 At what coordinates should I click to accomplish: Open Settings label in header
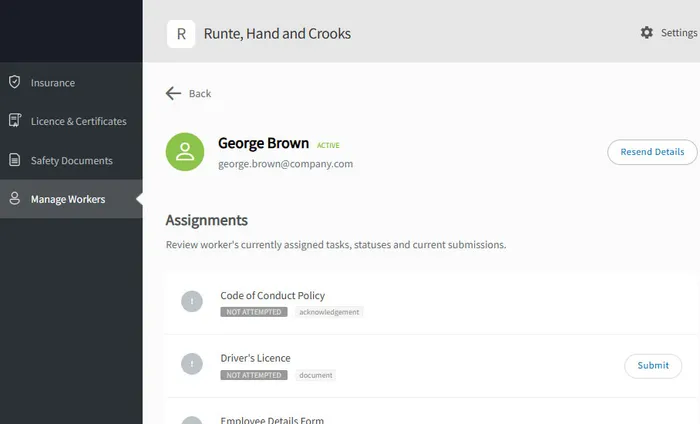coord(679,33)
